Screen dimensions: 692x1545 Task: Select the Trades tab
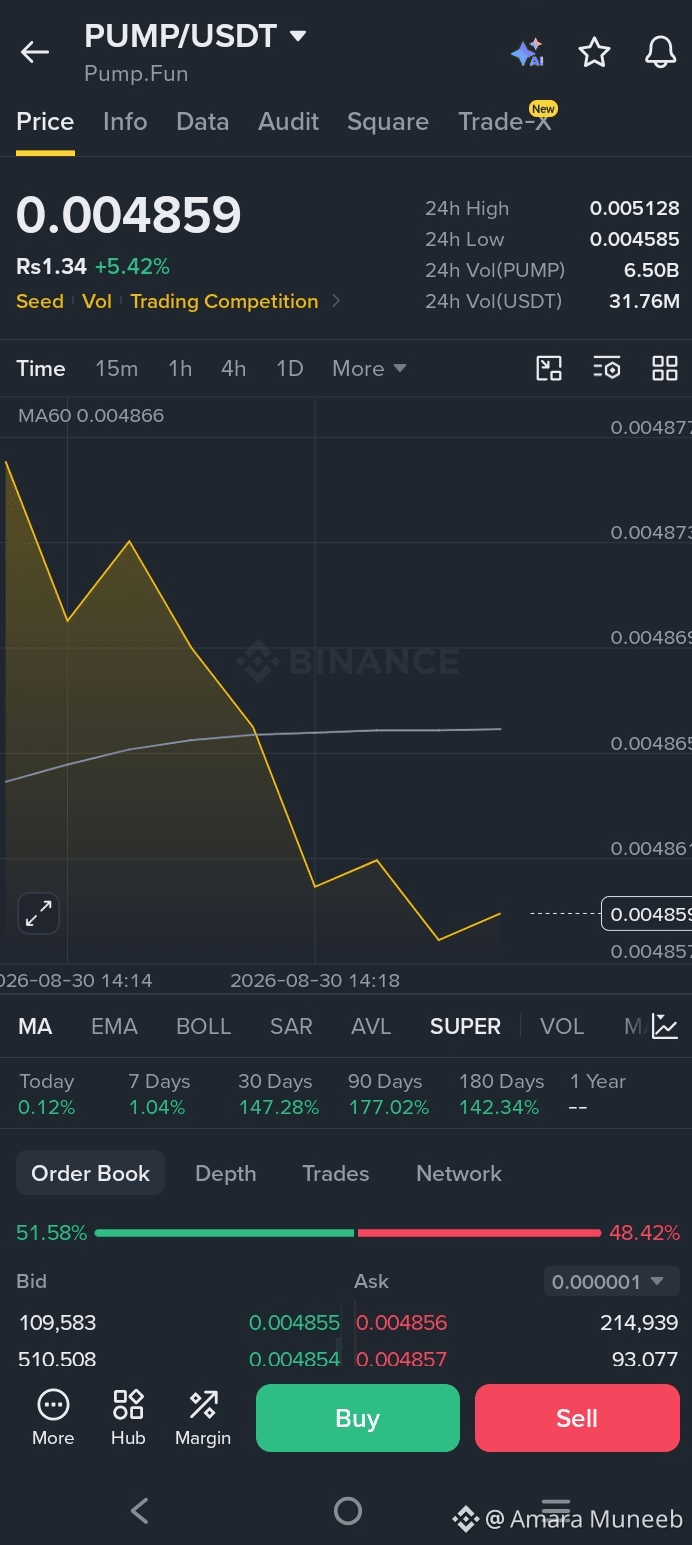click(336, 1173)
